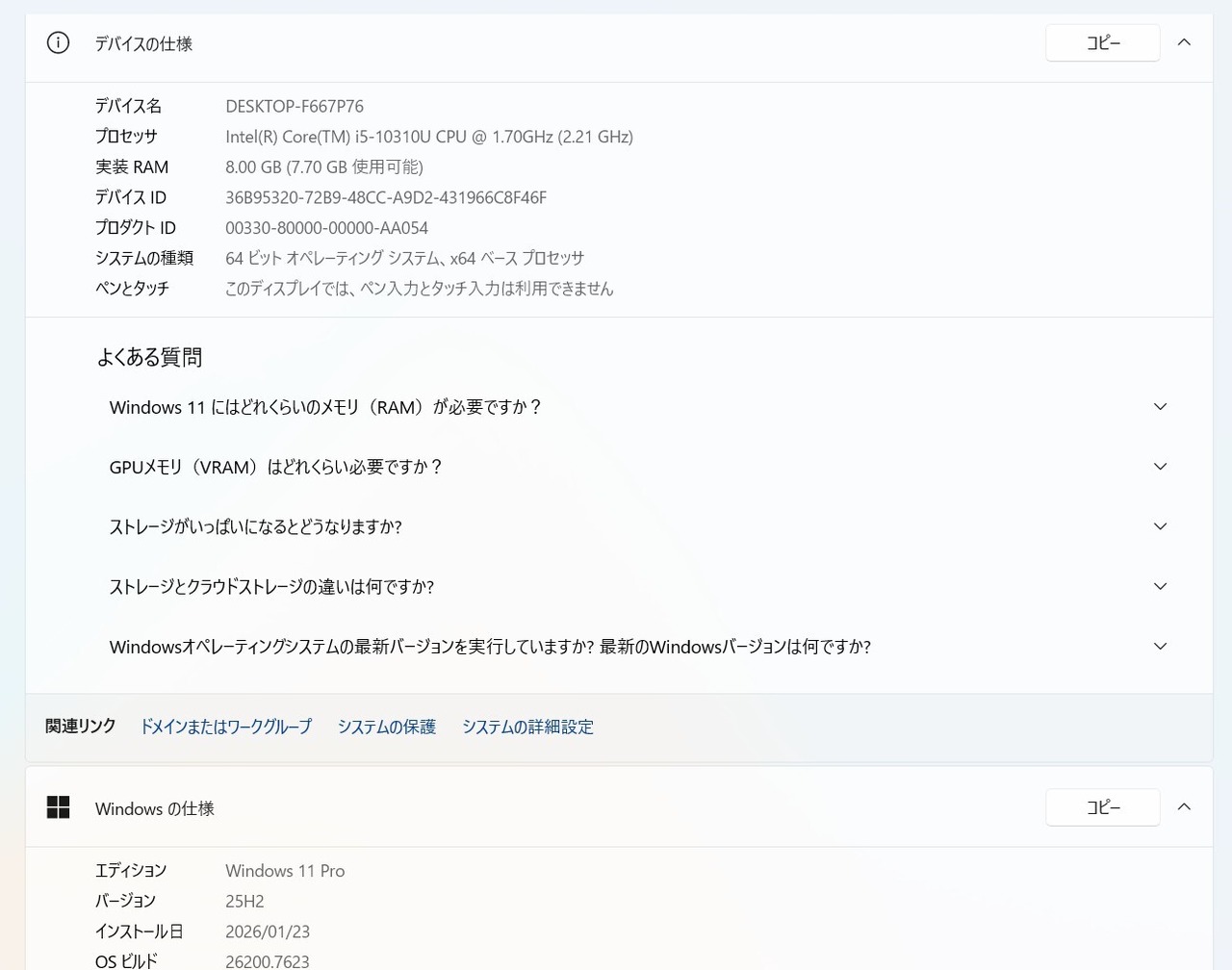Click the Windows logo icon beside Windows の仕様
This screenshot has width=1232, height=970.
click(58, 807)
